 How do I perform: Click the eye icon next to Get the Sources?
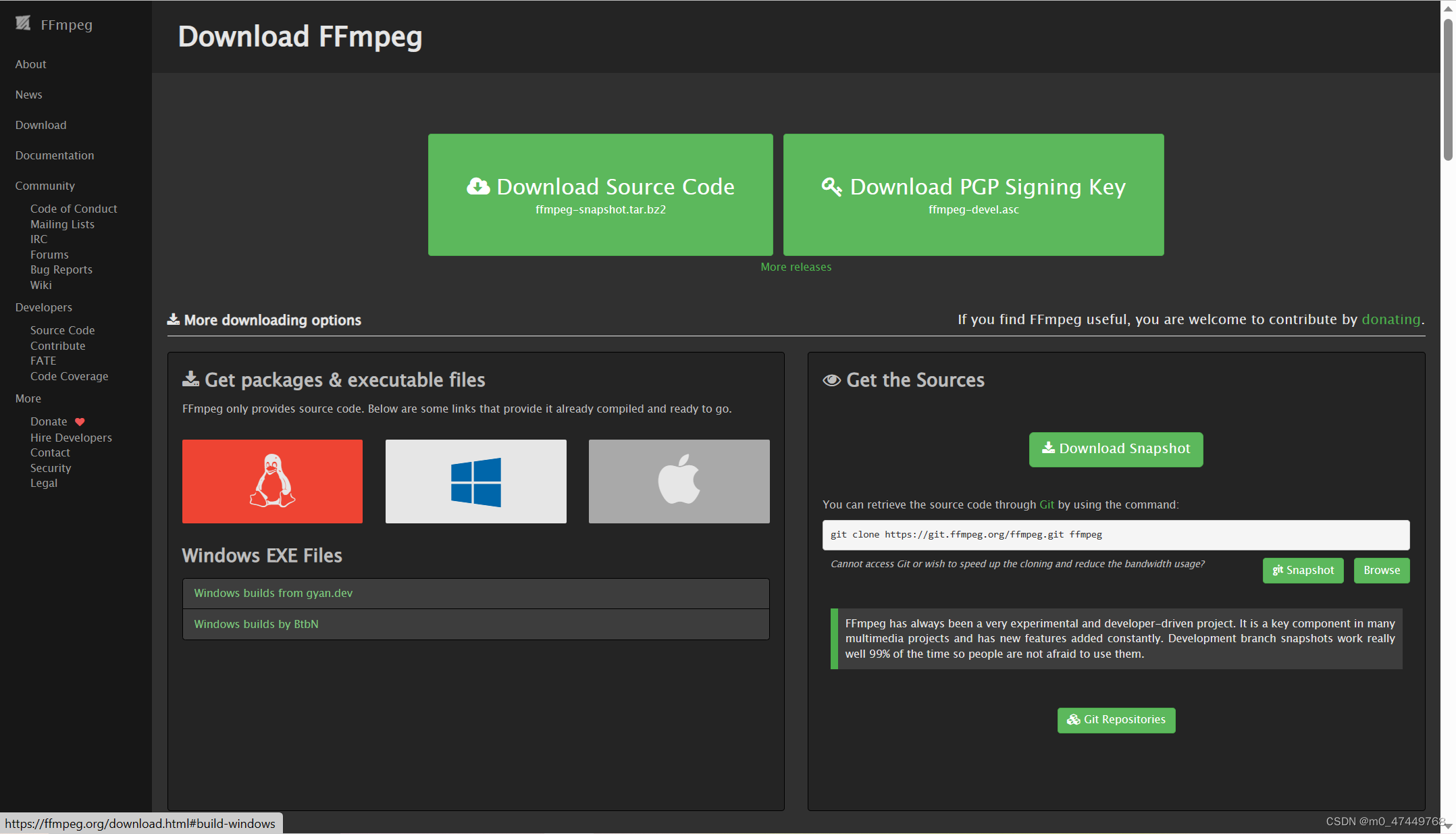pyautogui.click(x=831, y=380)
